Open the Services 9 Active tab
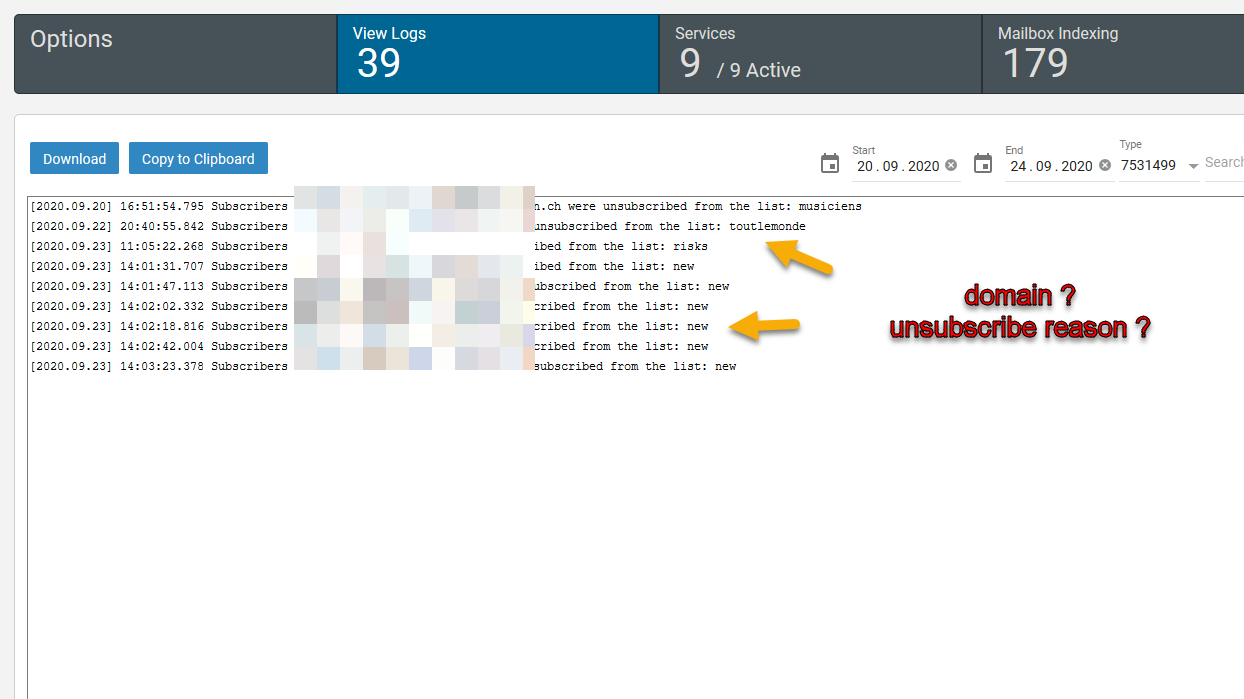The height and width of the screenshot is (699, 1244). [x=820, y=54]
